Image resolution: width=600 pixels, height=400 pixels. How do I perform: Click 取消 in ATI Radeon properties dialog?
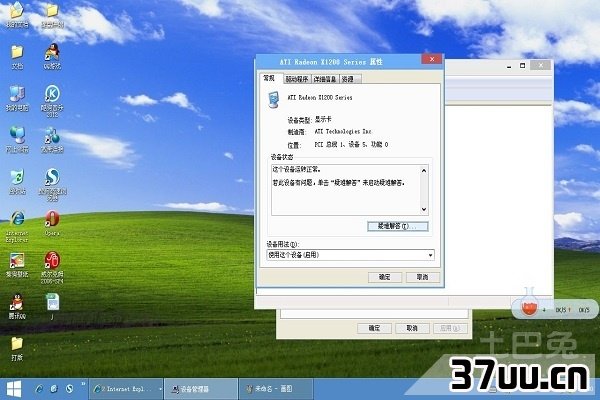click(x=422, y=277)
